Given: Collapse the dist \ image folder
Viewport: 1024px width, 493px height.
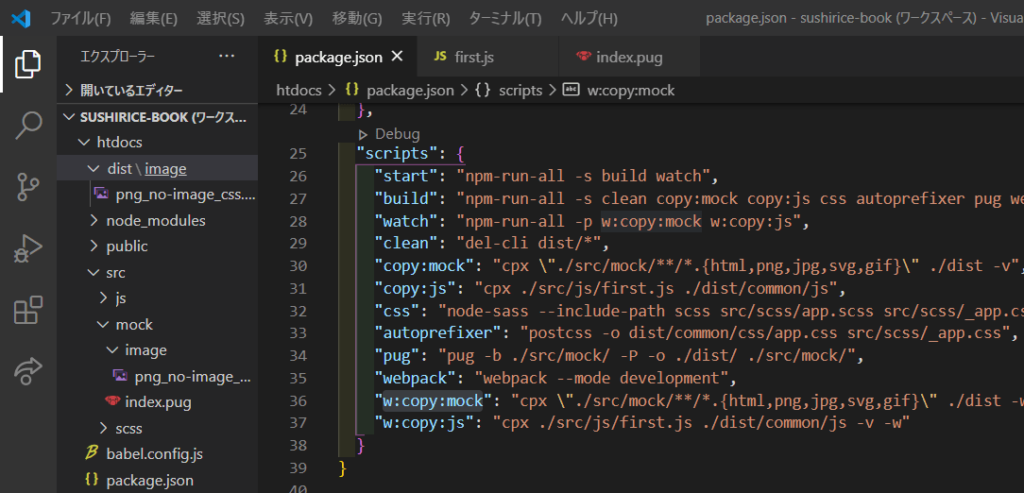Looking at the screenshot, I should click(x=157, y=169).
